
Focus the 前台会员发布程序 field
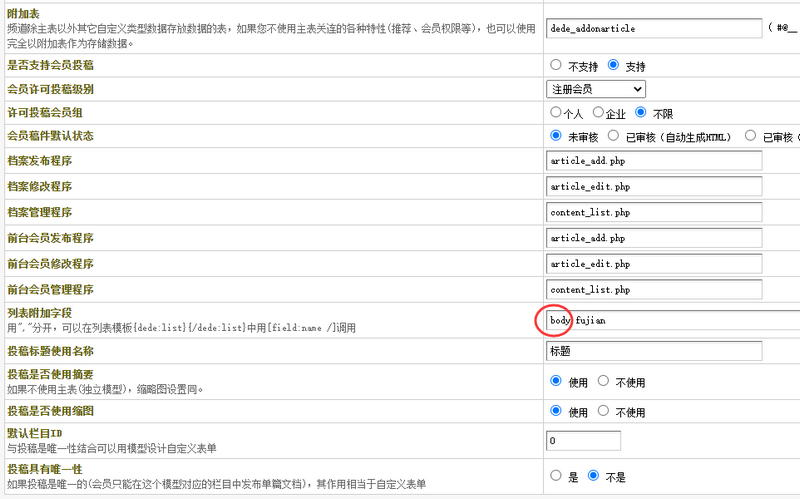[654, 239]
